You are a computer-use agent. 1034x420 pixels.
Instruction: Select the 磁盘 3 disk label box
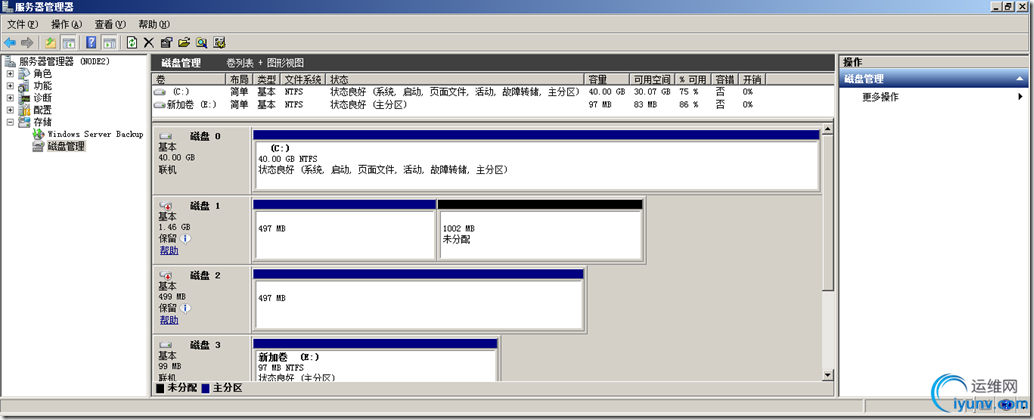(x=201, y=358)
